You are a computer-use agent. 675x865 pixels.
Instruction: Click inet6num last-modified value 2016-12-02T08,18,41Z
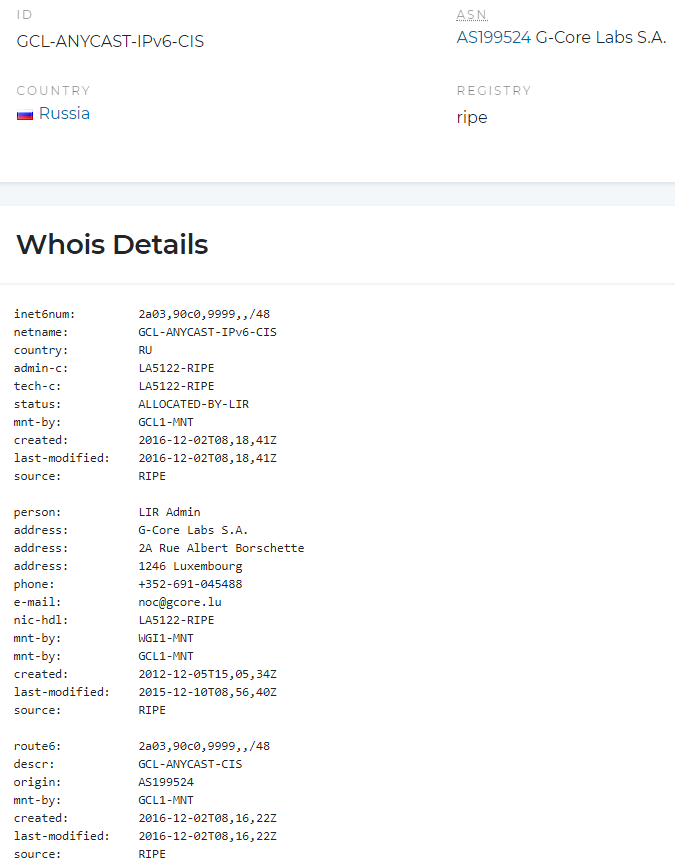coord(207,458)
